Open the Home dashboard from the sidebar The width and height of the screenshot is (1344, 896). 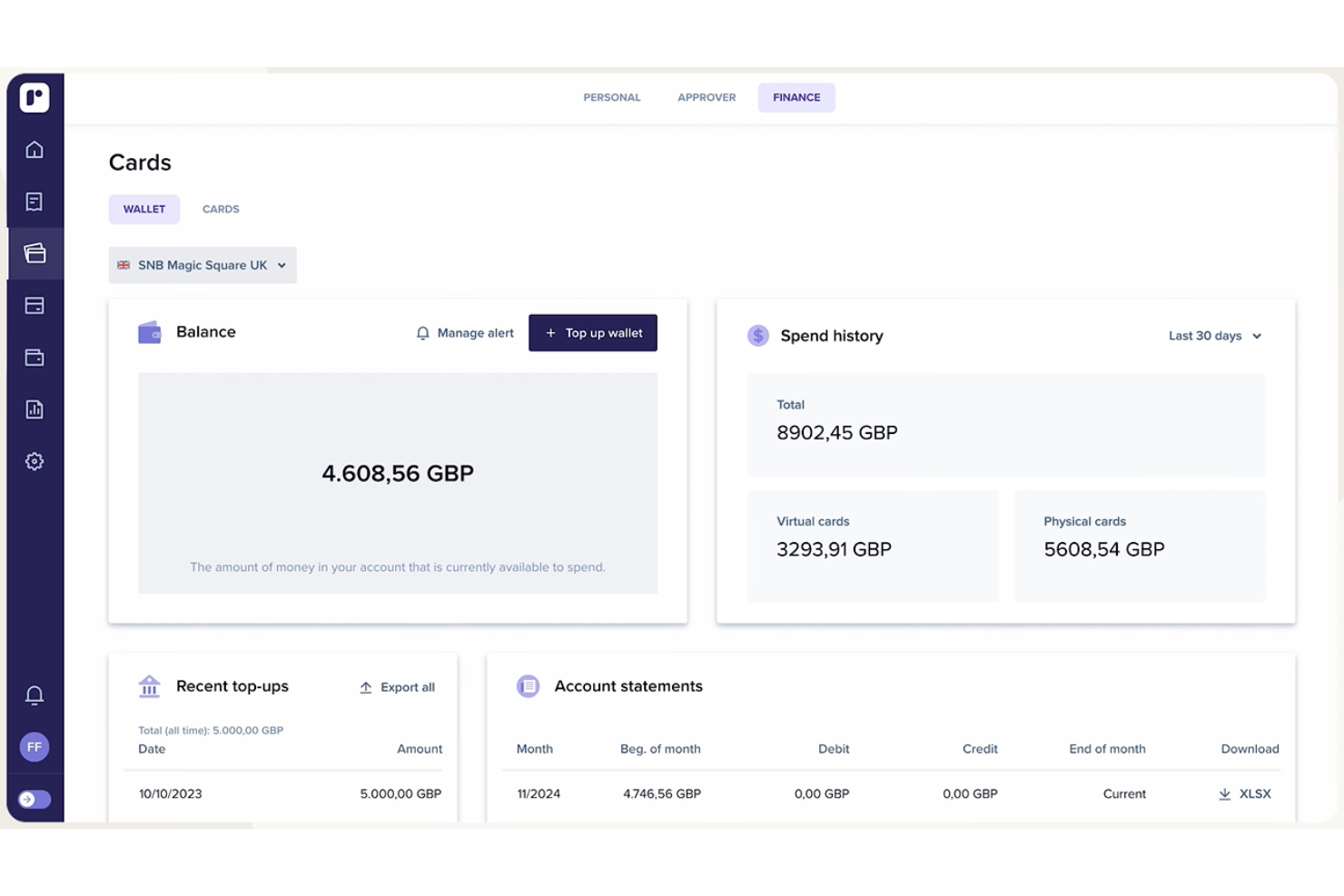point(35,149)
